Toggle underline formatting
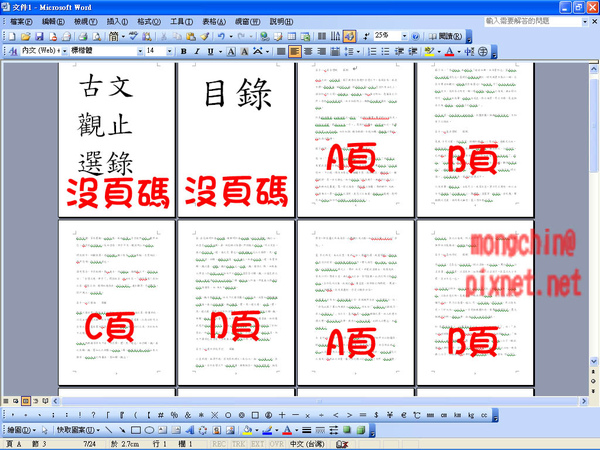This screenshot has height=450, width=600. 210,51
